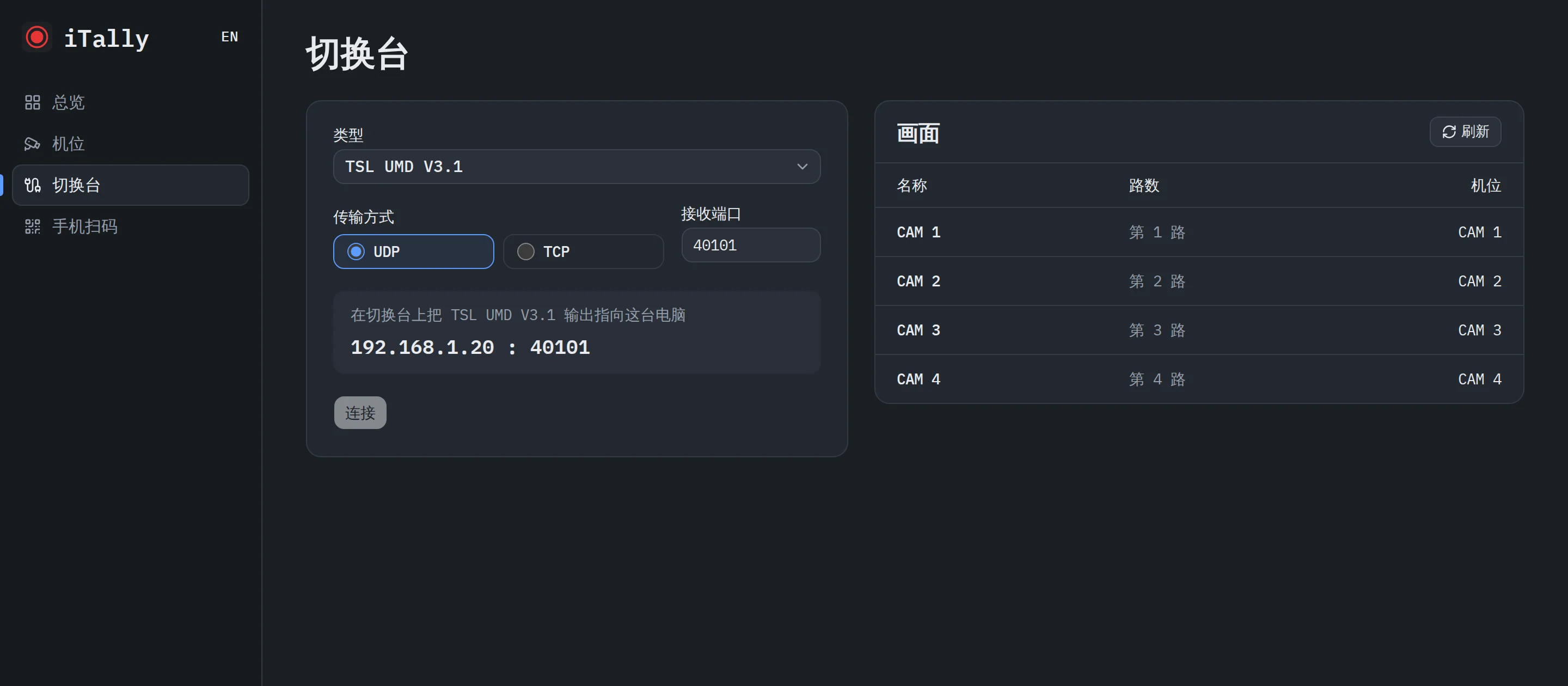Select the CAM 1 name cell
This screenshot has width=1568, height=686.
tap(918, 232)
